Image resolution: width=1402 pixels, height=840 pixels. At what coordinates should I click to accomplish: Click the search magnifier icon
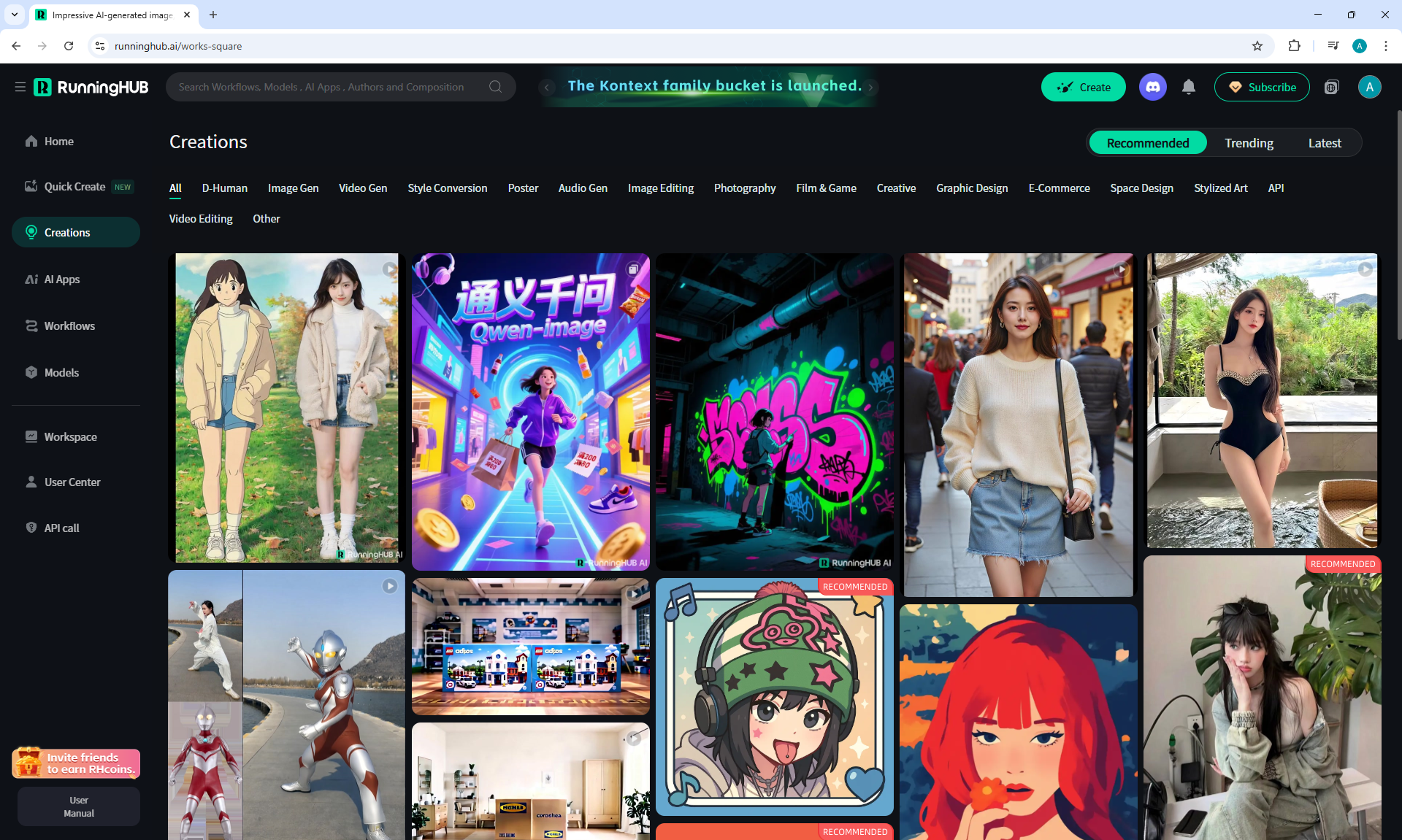496,87
